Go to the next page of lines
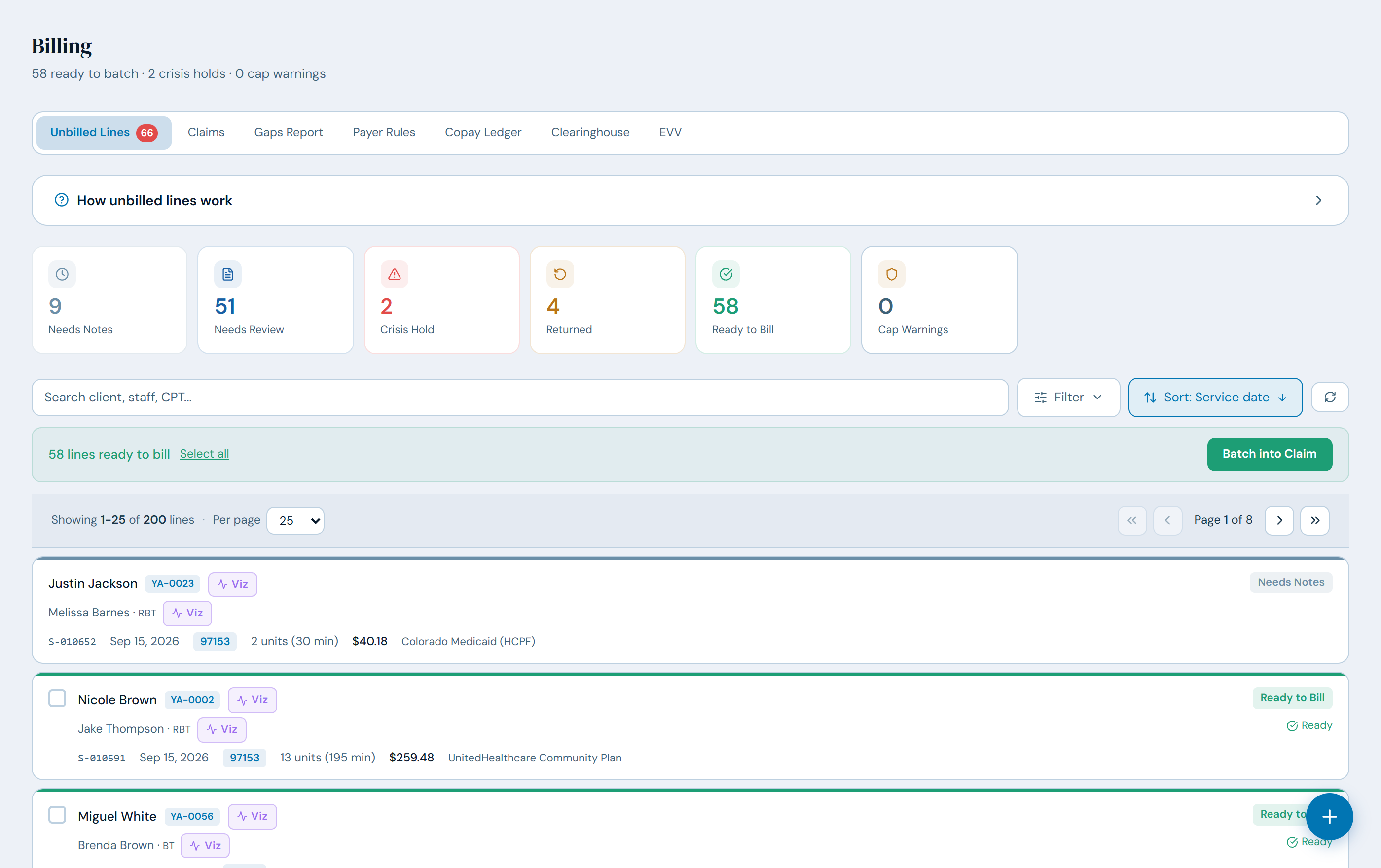This screenshot has width=1381, height=868. click(1279, 520)
